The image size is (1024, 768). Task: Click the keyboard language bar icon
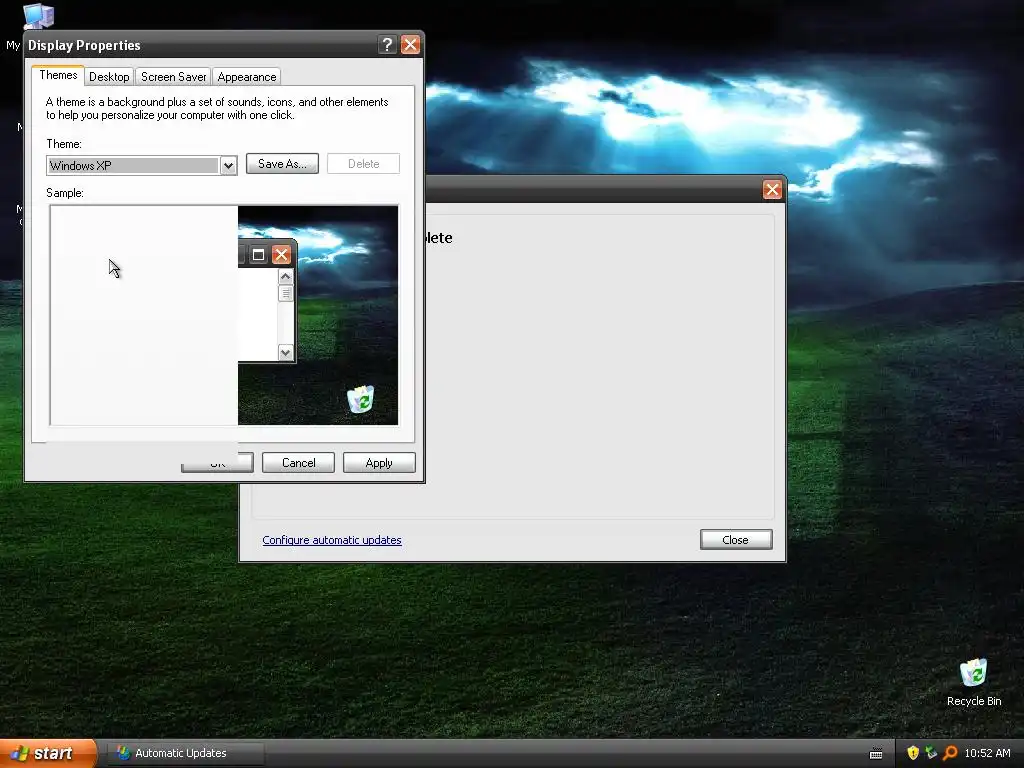click(876, 754)
